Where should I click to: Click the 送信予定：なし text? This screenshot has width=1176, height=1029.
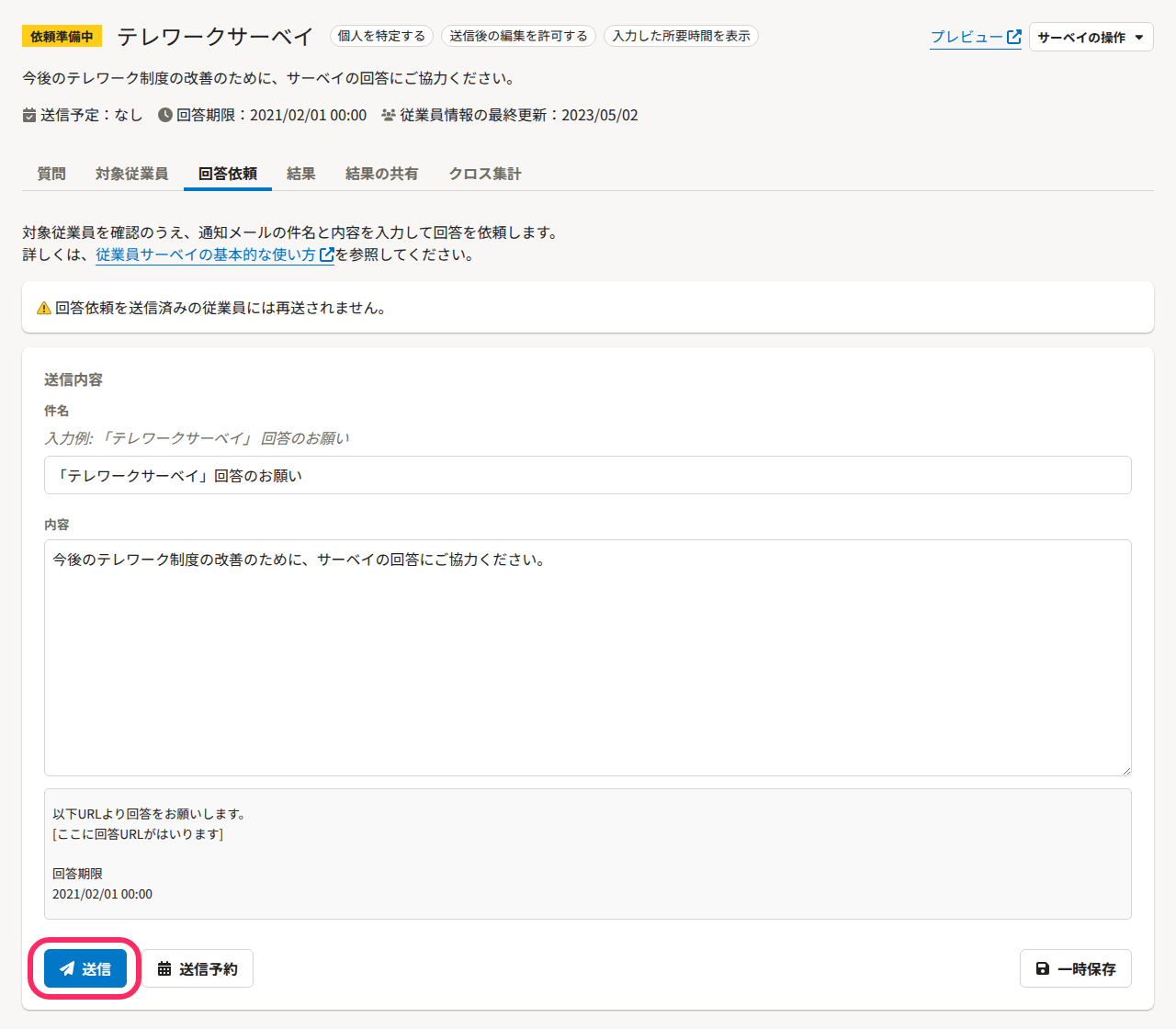tap(92, 115)
